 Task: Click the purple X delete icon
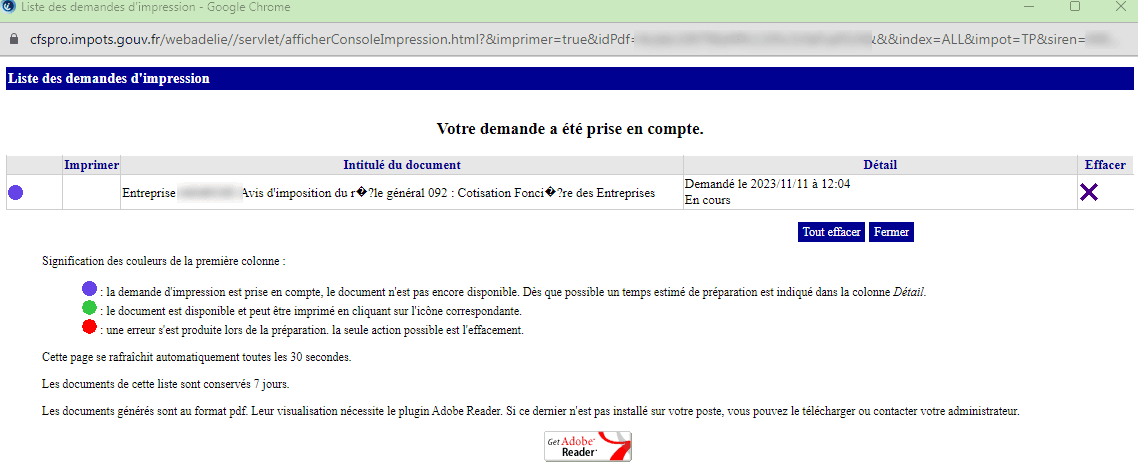click(x=1089, y=193)
